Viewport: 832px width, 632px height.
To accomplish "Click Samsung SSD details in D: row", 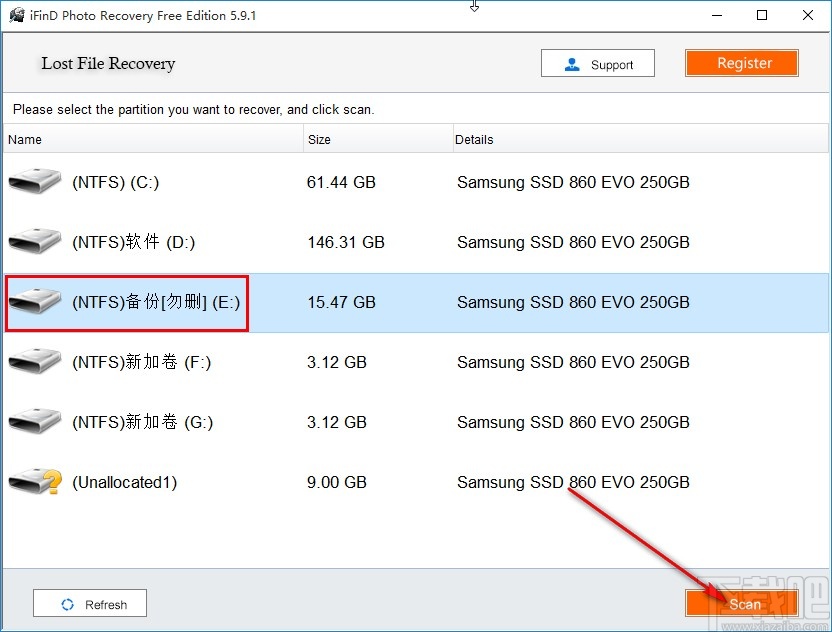I will pos(573,242).
